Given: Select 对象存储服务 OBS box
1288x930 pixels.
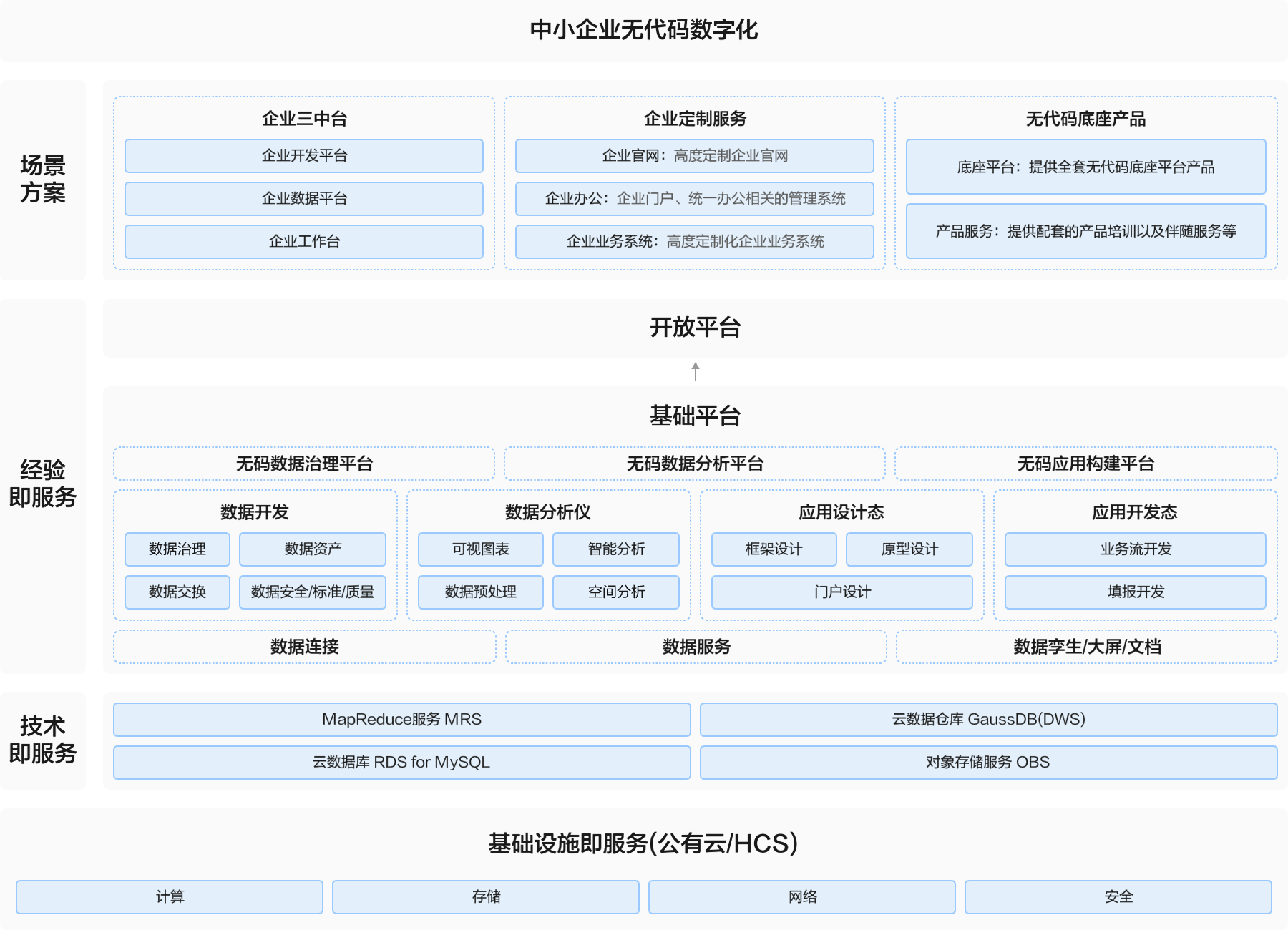Looking at the screenshot, I should click(x=989, y=763).
